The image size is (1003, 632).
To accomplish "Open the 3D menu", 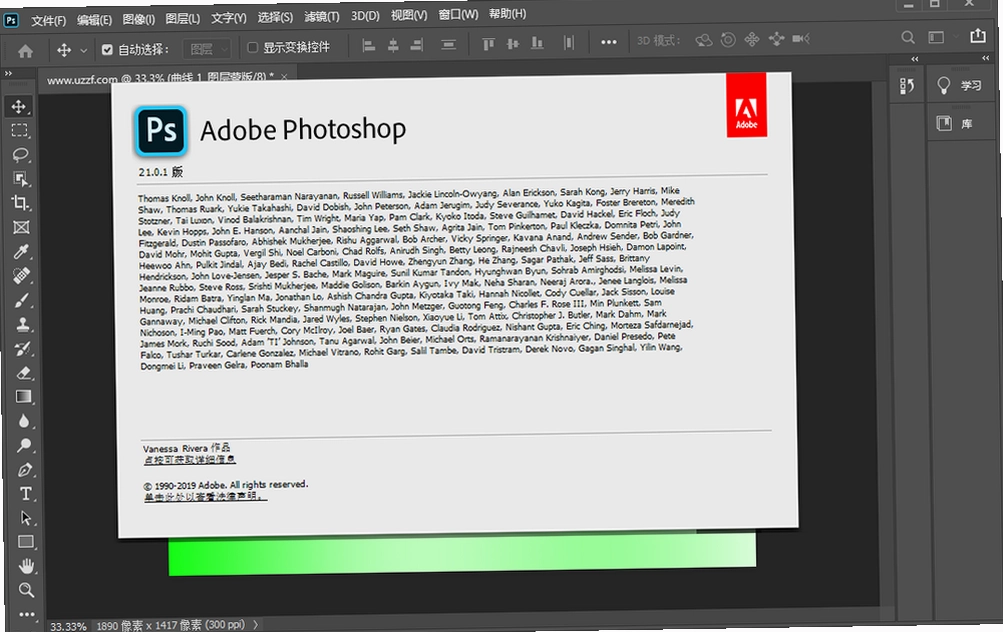I will coord(365,15).
